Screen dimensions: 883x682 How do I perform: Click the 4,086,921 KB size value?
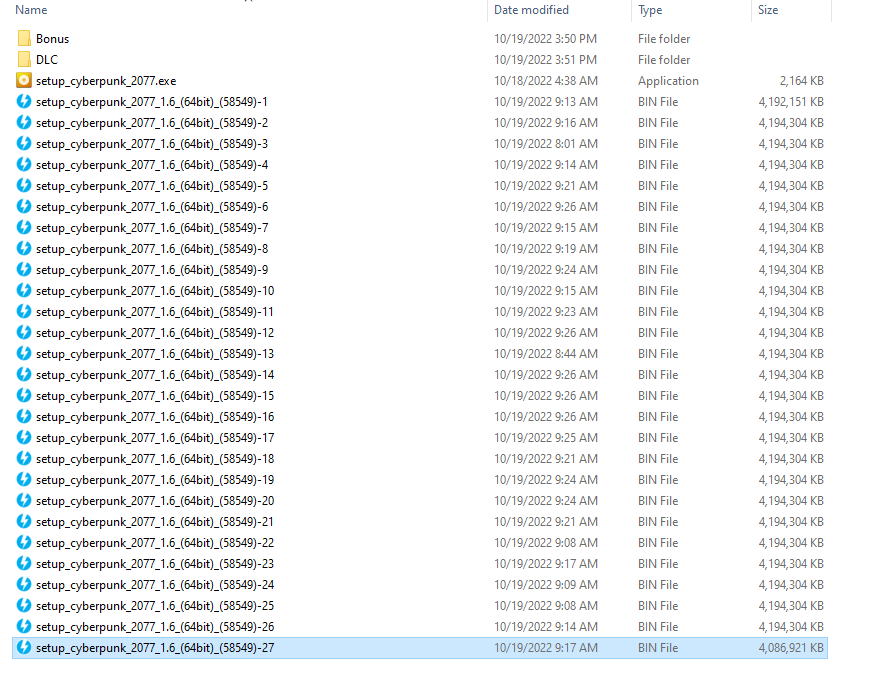pos(791,648)
